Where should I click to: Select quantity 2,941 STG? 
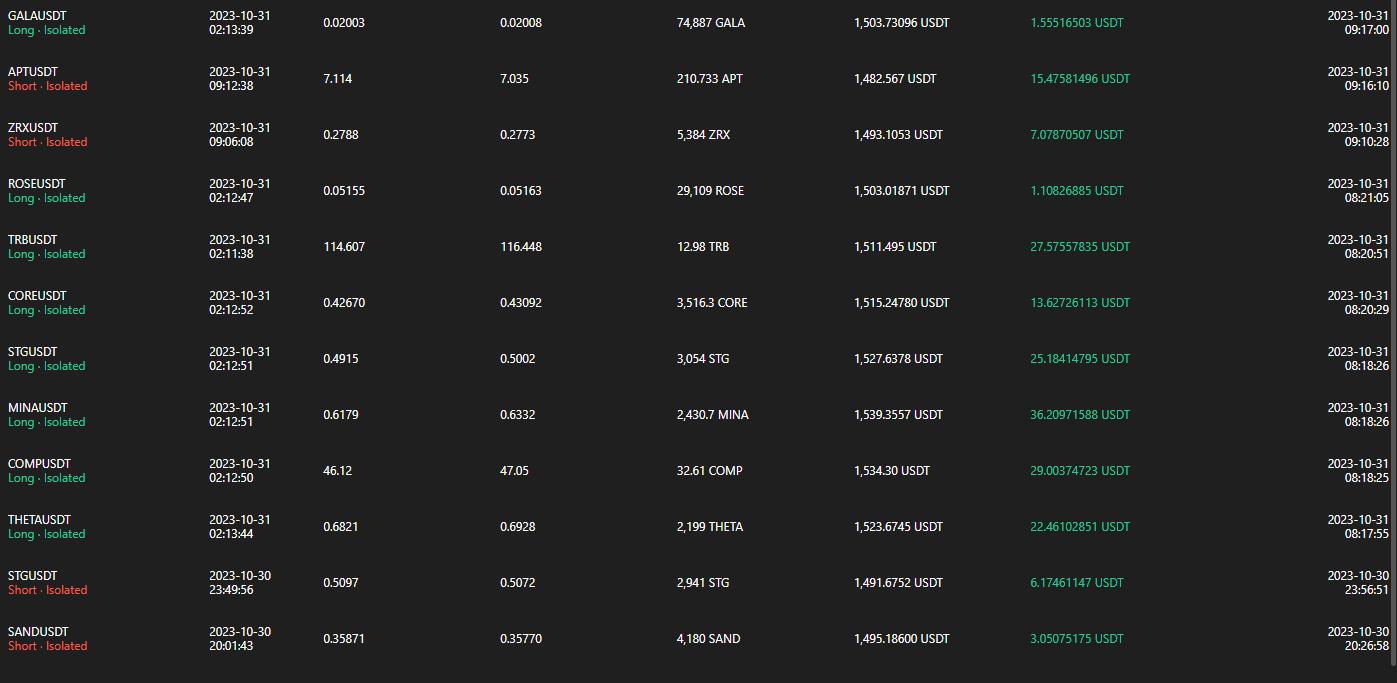click(x=703, y=582)
